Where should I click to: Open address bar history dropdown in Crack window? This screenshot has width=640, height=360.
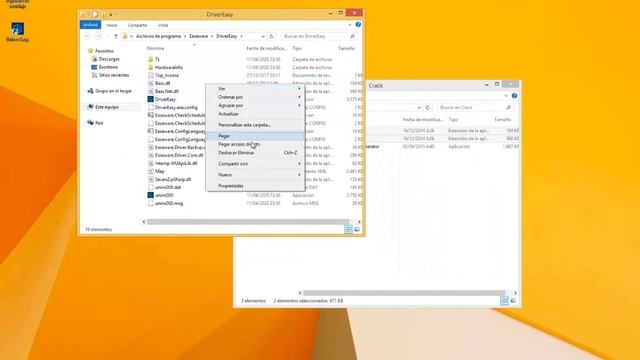419,107
